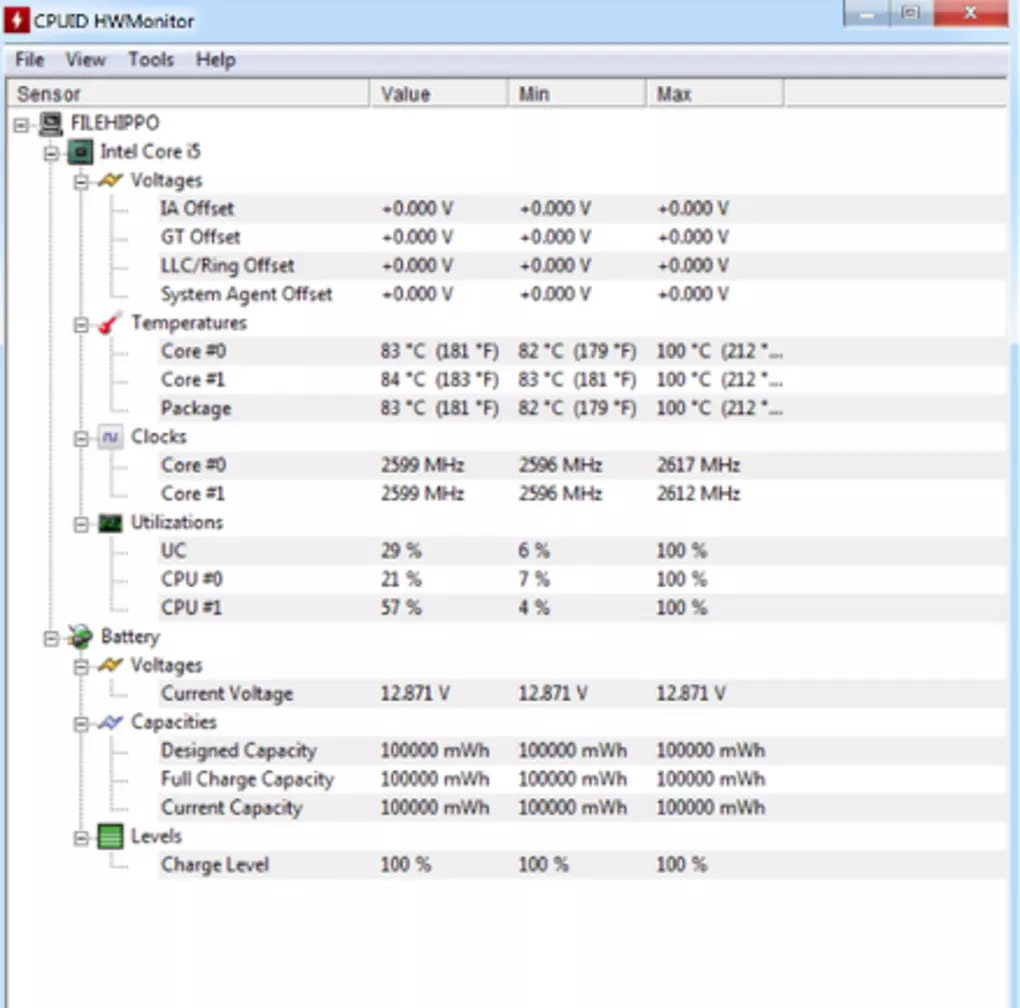1020x1008 pixels.
Task: Select the System Agent Offset row
Action: coord(582,295)
